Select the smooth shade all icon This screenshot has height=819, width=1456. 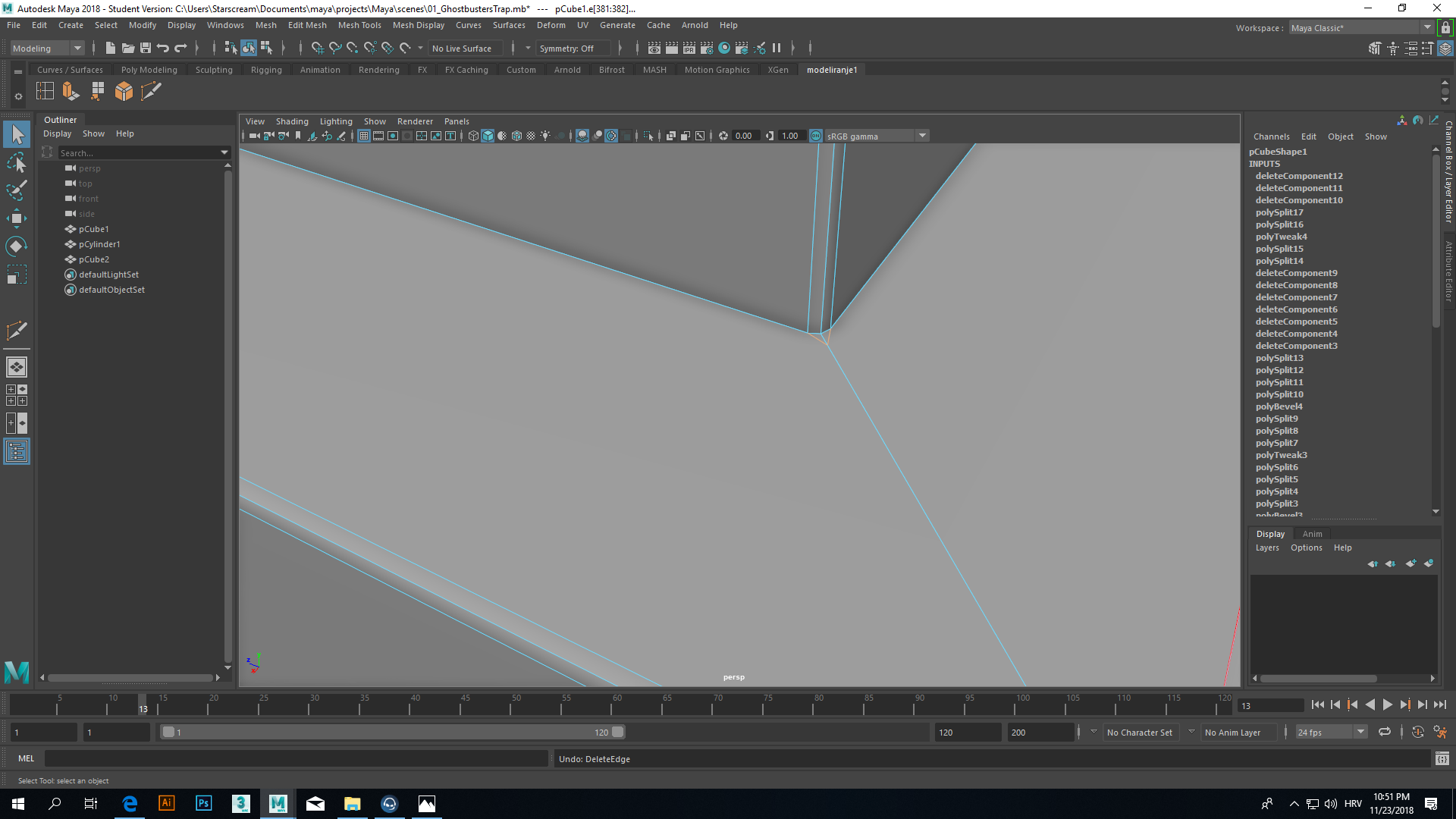coord(488,136)
